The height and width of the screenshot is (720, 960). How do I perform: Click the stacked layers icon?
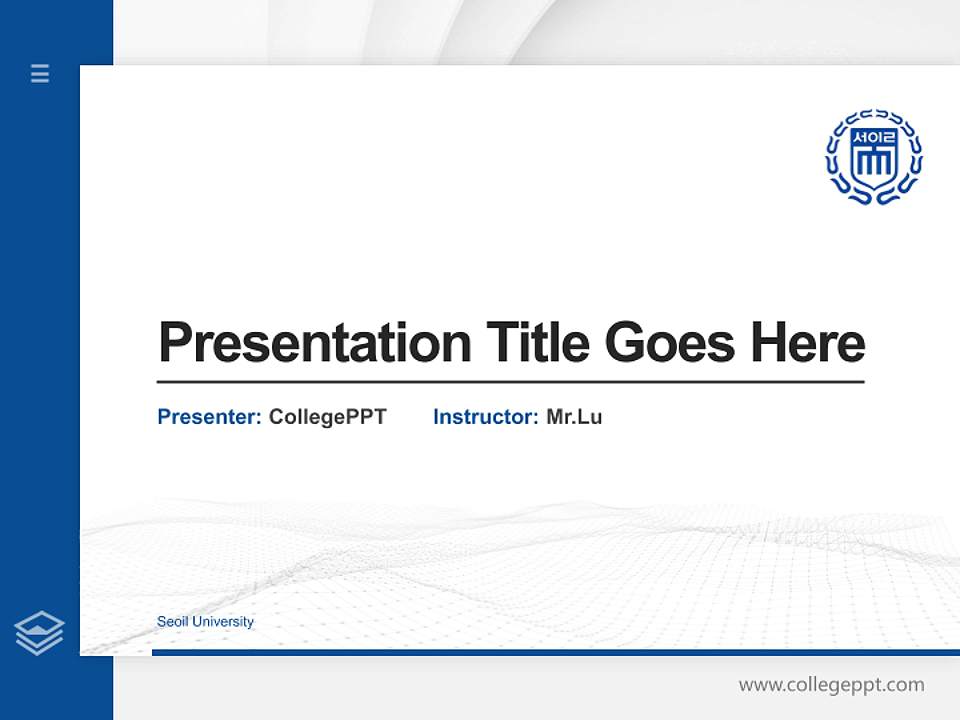tap(39, 633)
